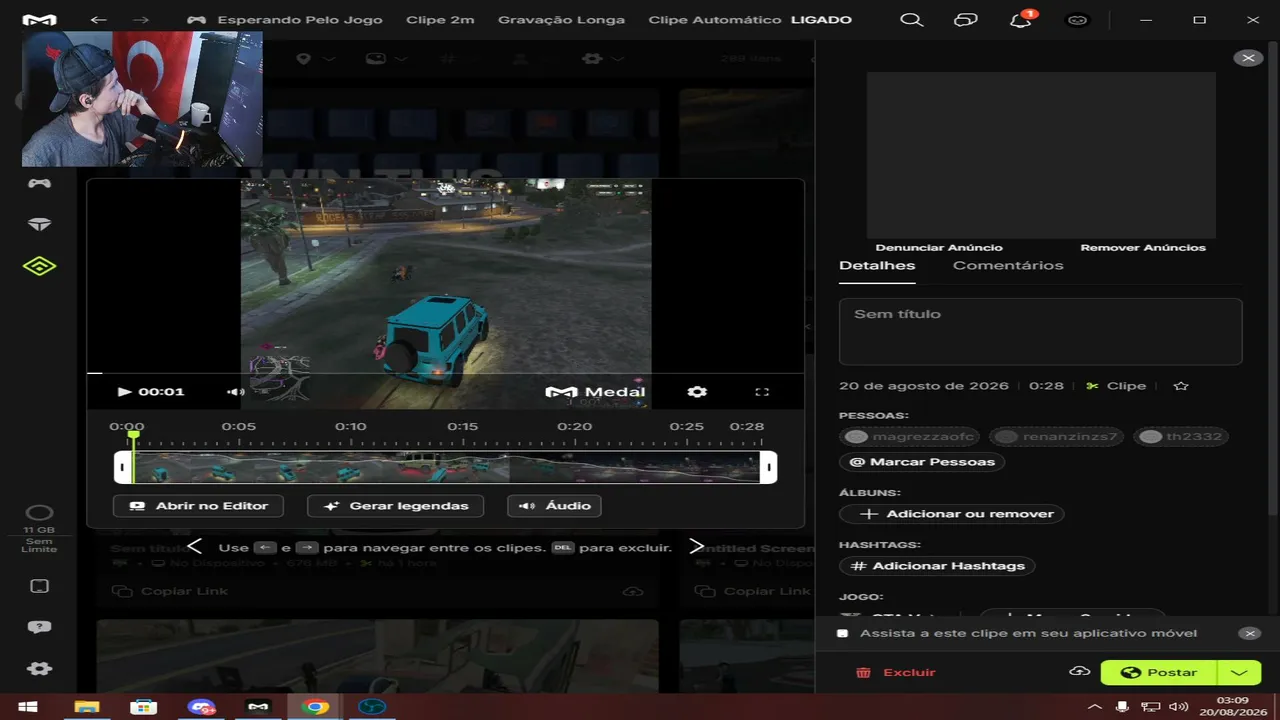The width and height of the screenshot is (1280, 720).
Task: Publish the clip with the Postar button
Action: pos(1159,672)
